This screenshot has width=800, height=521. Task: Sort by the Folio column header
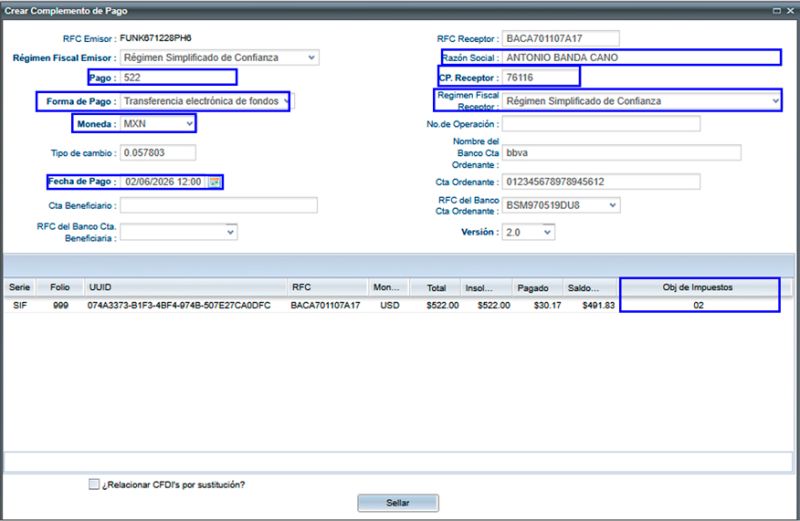pos(60,287)
